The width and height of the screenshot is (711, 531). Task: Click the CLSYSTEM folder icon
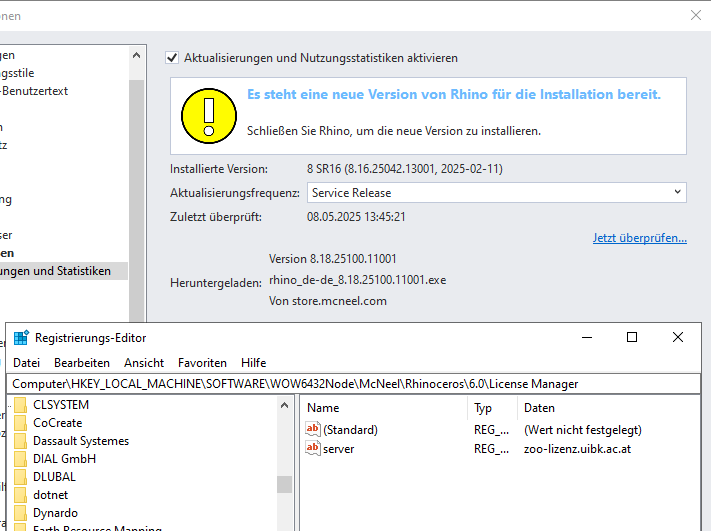click(x=20, y=405)
